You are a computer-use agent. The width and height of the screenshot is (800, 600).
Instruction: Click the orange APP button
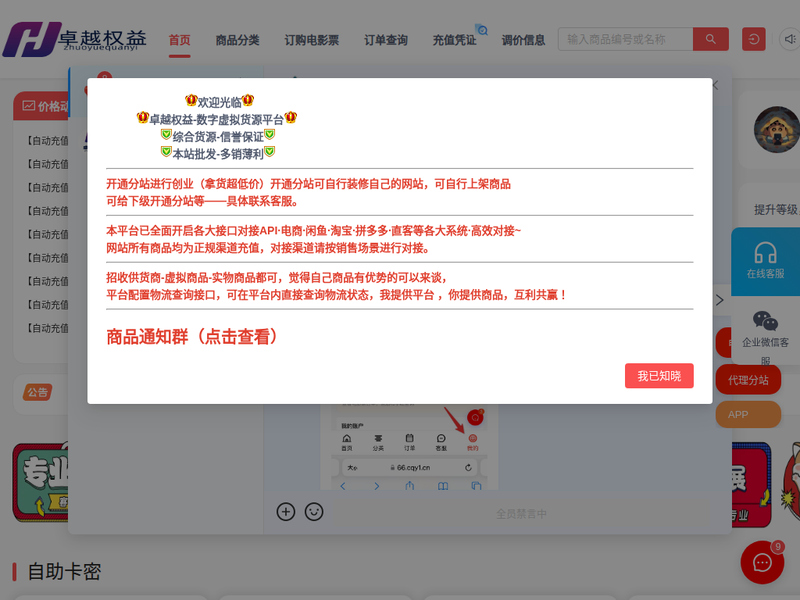(748, 414)
